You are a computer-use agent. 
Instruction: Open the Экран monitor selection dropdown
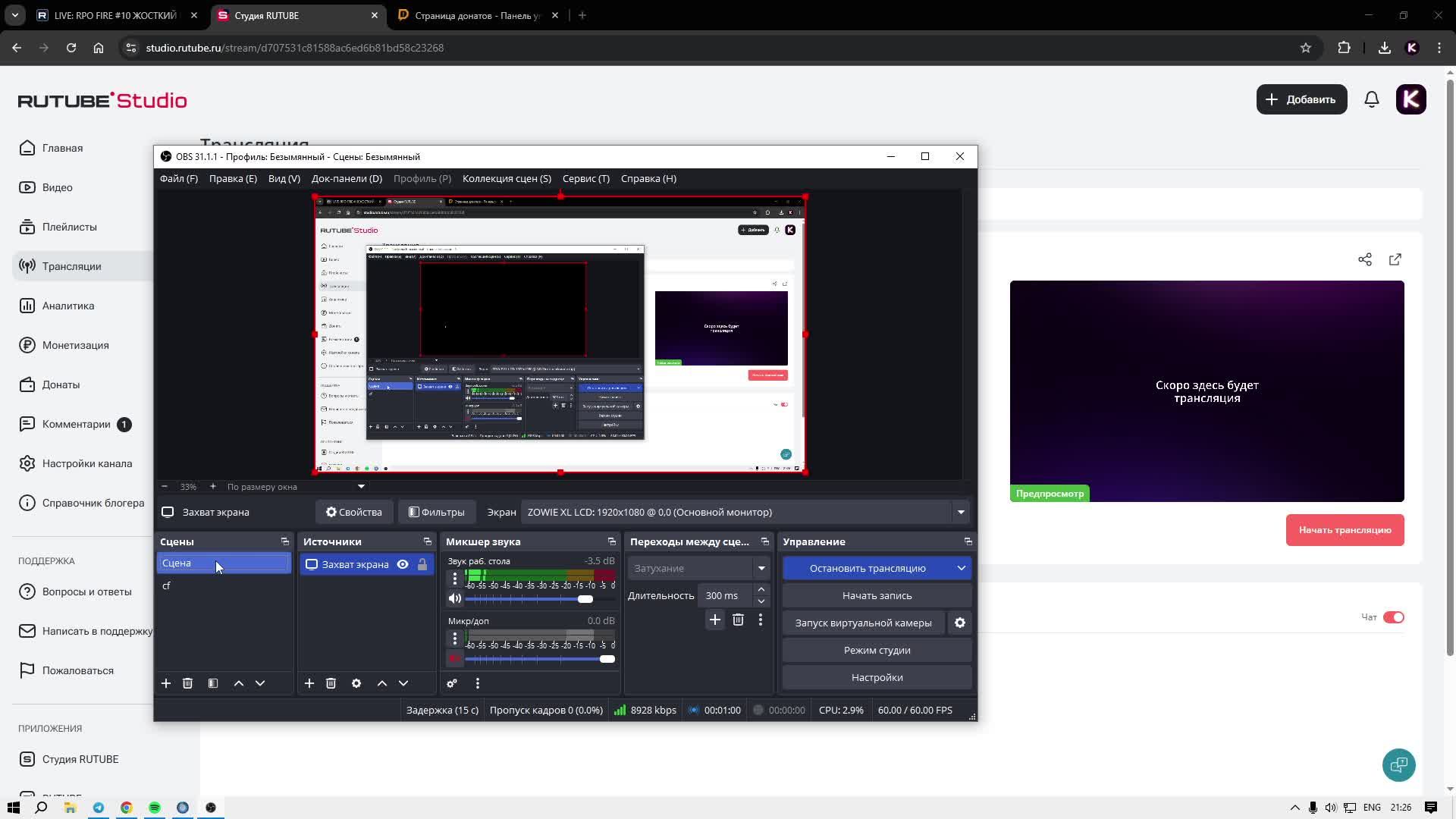[x=746, y=512]
